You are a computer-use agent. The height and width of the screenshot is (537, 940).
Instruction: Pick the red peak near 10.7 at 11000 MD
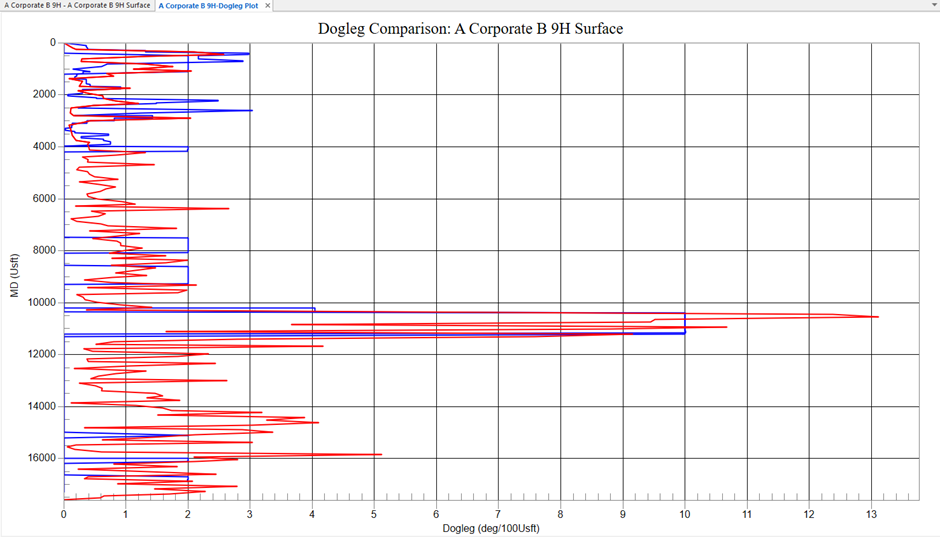[x=725, y=327]
